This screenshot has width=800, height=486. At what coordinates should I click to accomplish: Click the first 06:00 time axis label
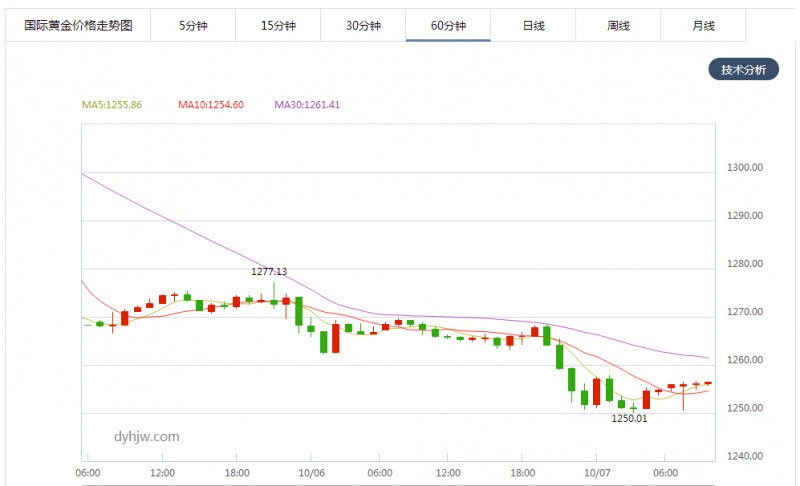(x=88, y=473)
